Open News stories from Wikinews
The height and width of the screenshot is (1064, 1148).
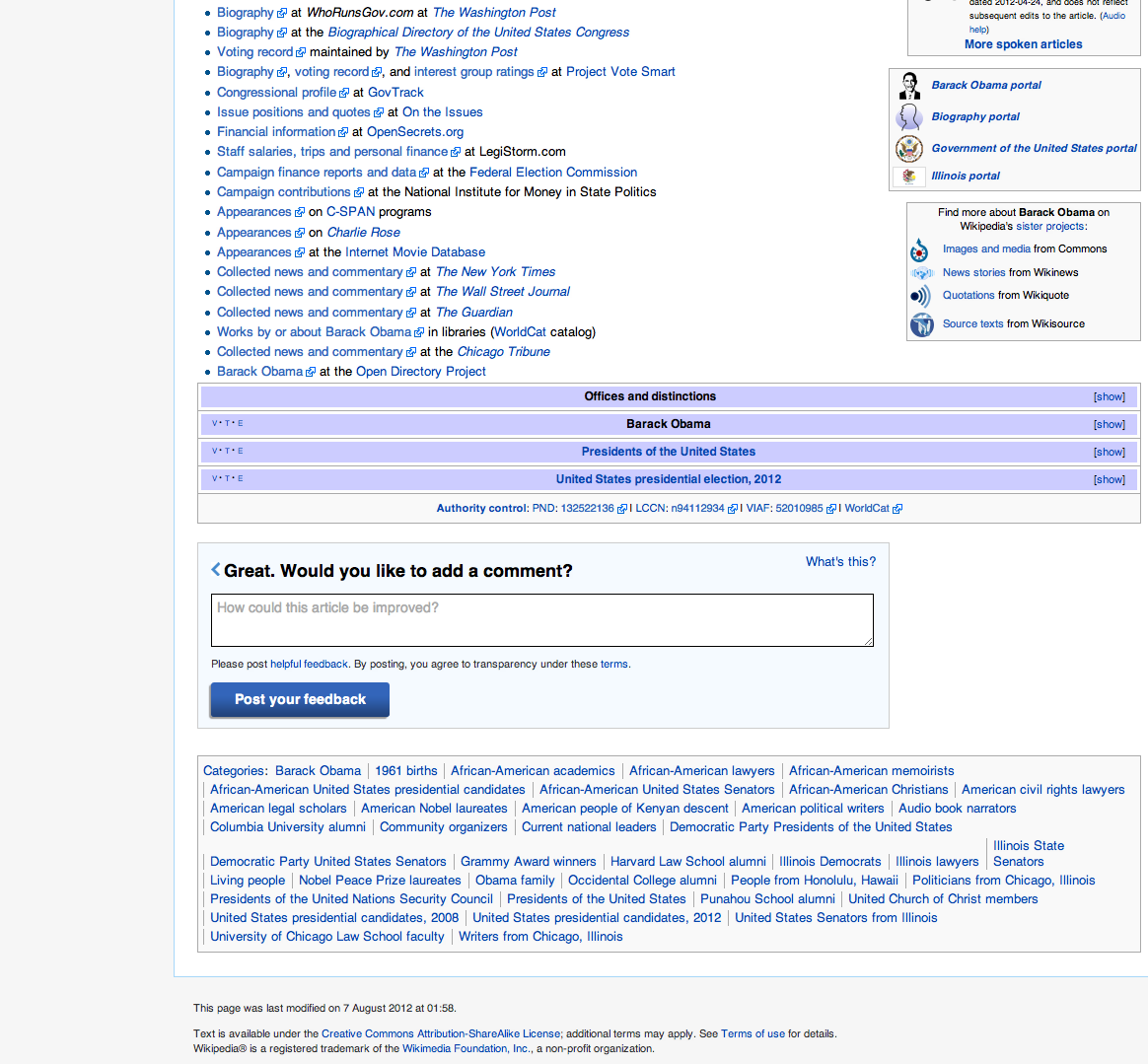973,272
